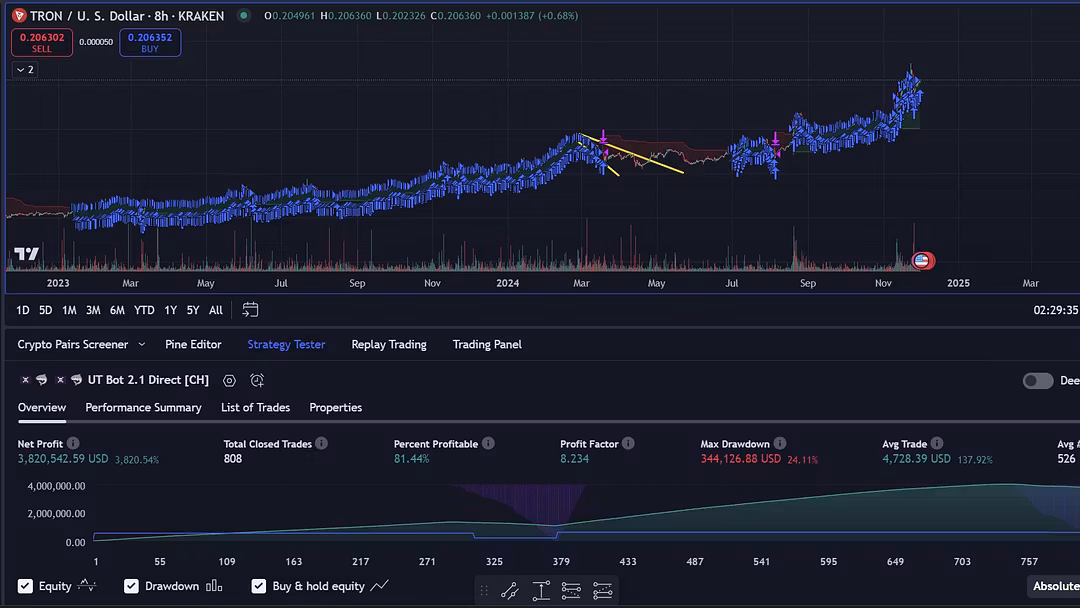The height and width of the screenshot is (608, 1080).
Task: Click the TradingView logo on chart
Action: 27,254
